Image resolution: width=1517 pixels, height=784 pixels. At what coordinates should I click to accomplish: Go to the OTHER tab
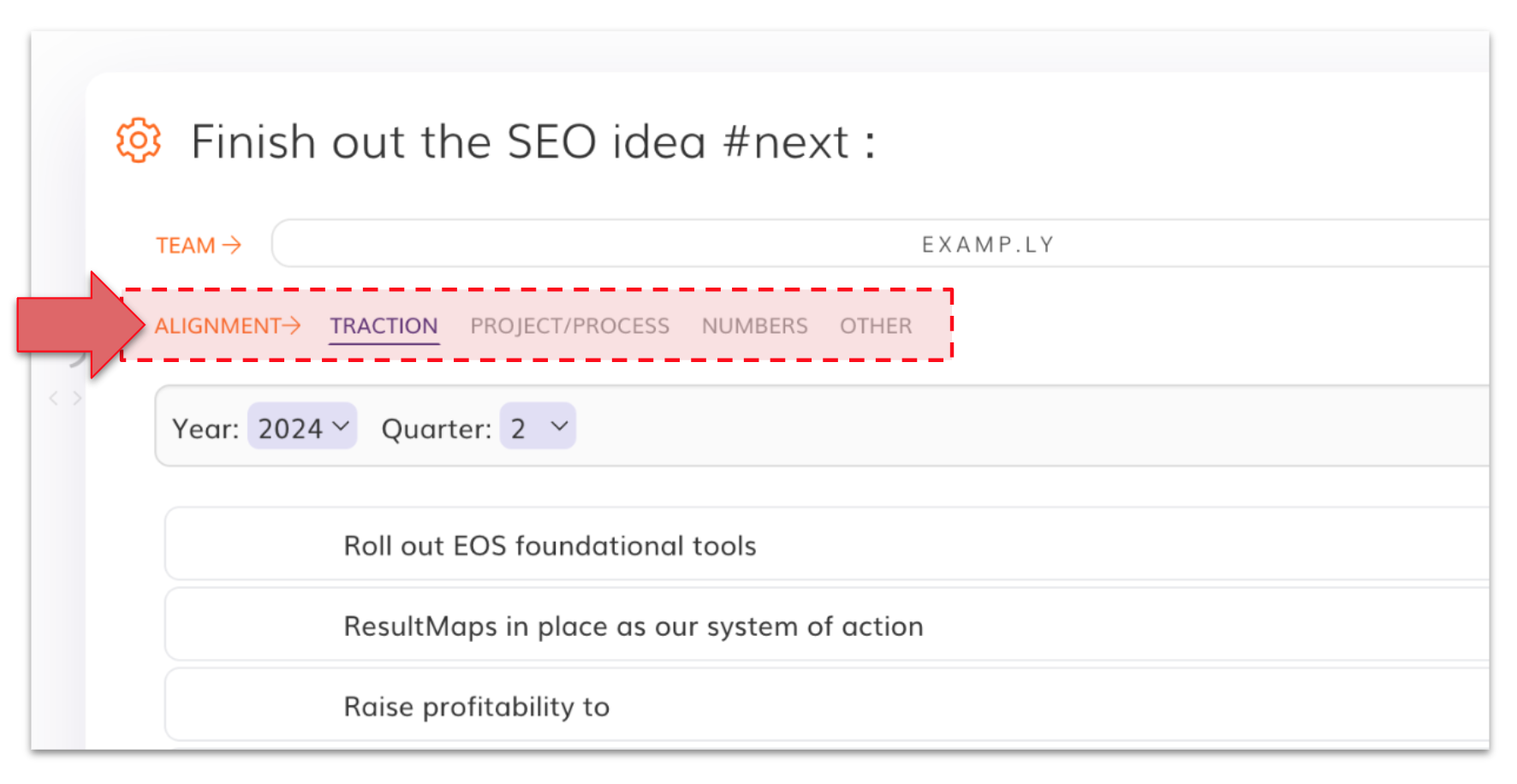click(875, 326)
